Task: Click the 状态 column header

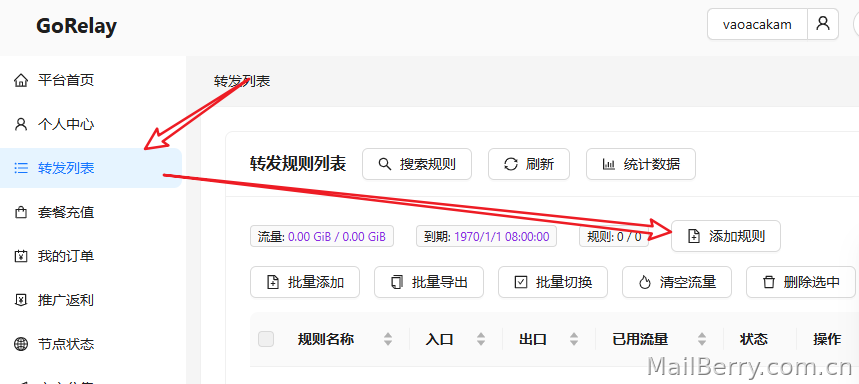Action: 753,339
